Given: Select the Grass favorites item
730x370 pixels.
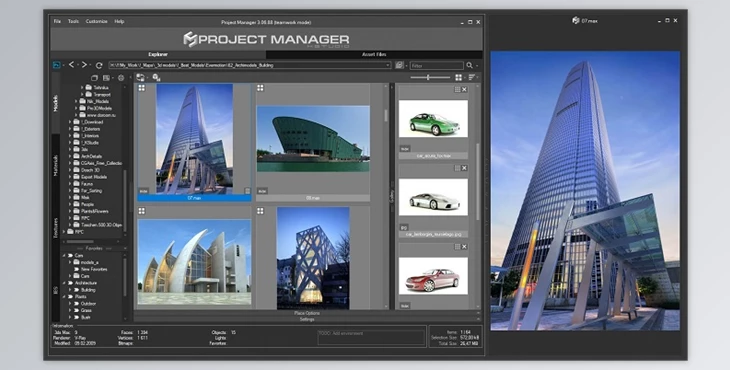Looking at the screenshot, I should (x=86, y=310).
